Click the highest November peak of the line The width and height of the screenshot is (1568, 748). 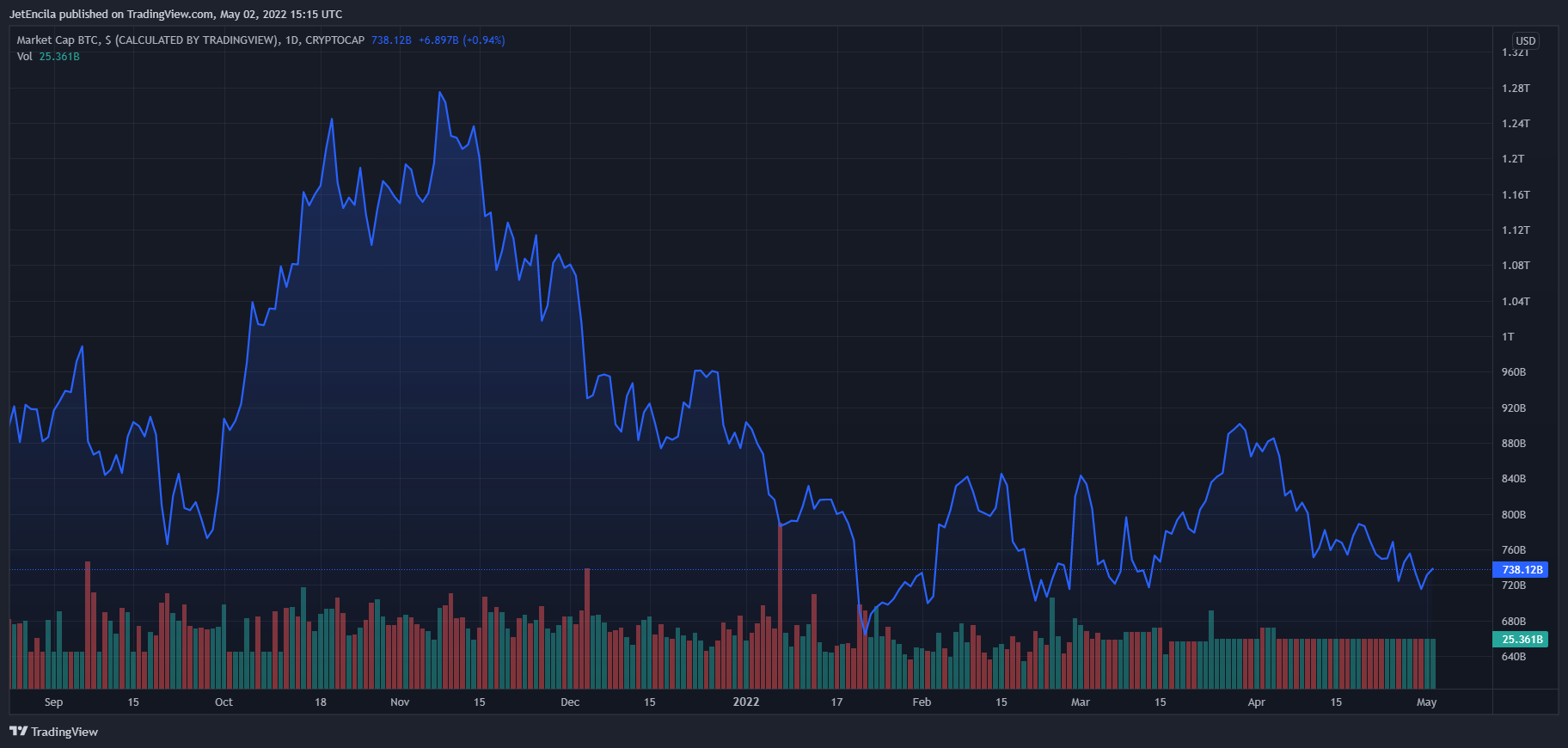pos(440,93)
